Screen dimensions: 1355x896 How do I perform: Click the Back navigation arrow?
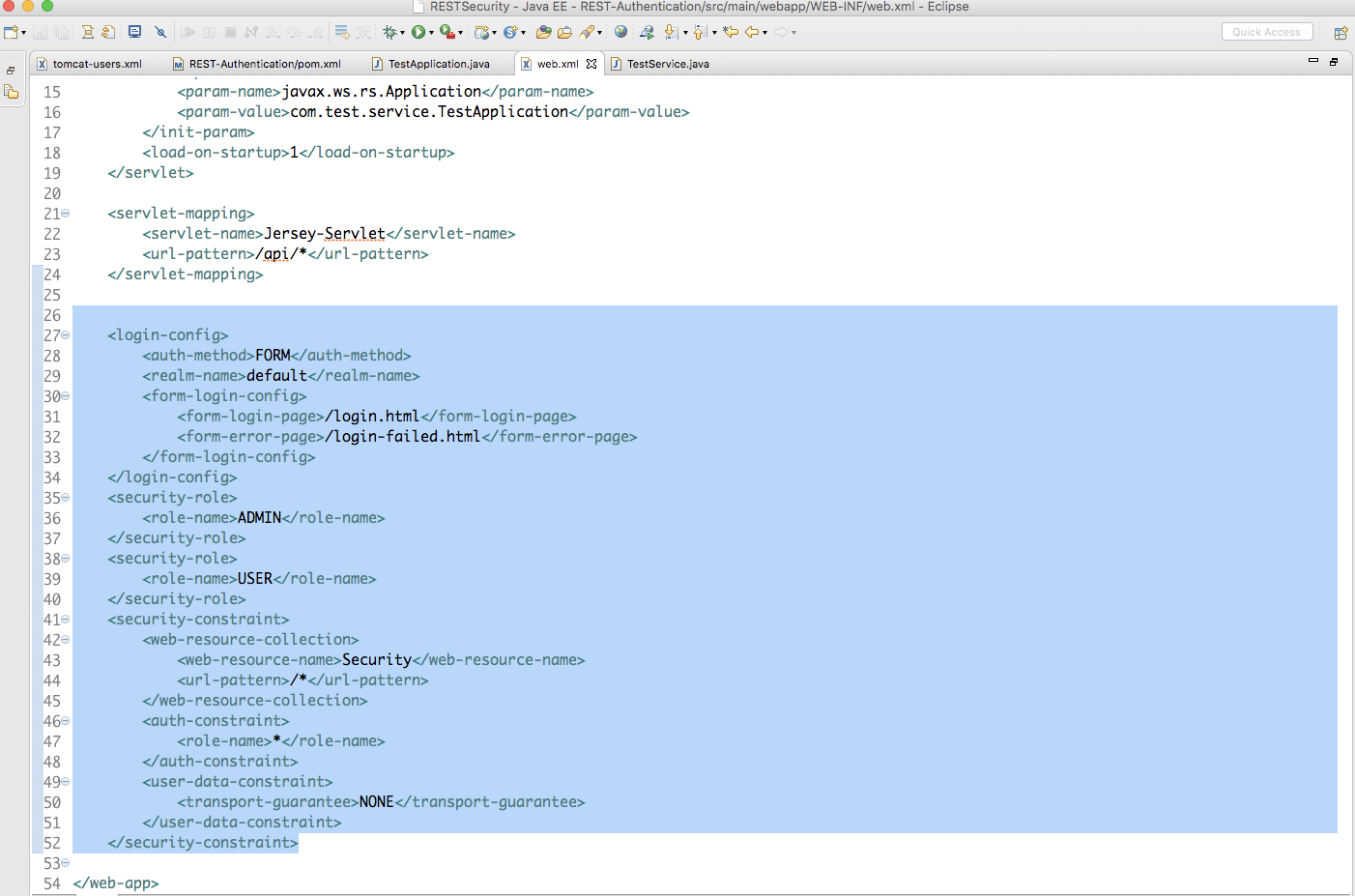pos(751,32)
